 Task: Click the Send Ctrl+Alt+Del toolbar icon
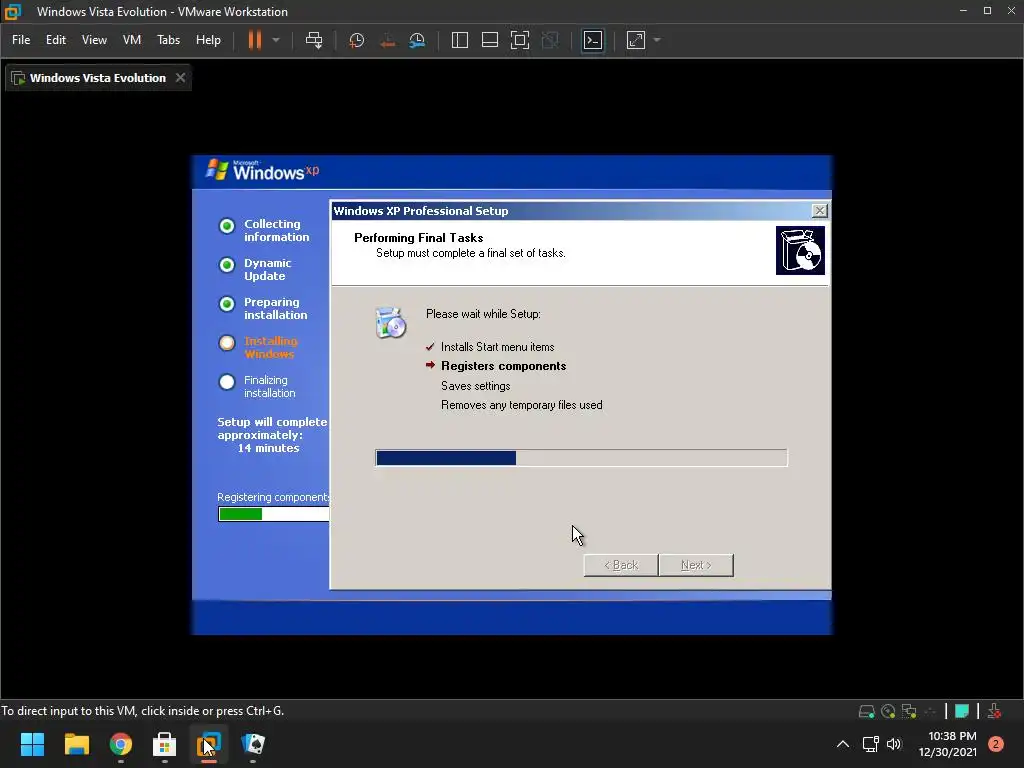pos(314,40)
